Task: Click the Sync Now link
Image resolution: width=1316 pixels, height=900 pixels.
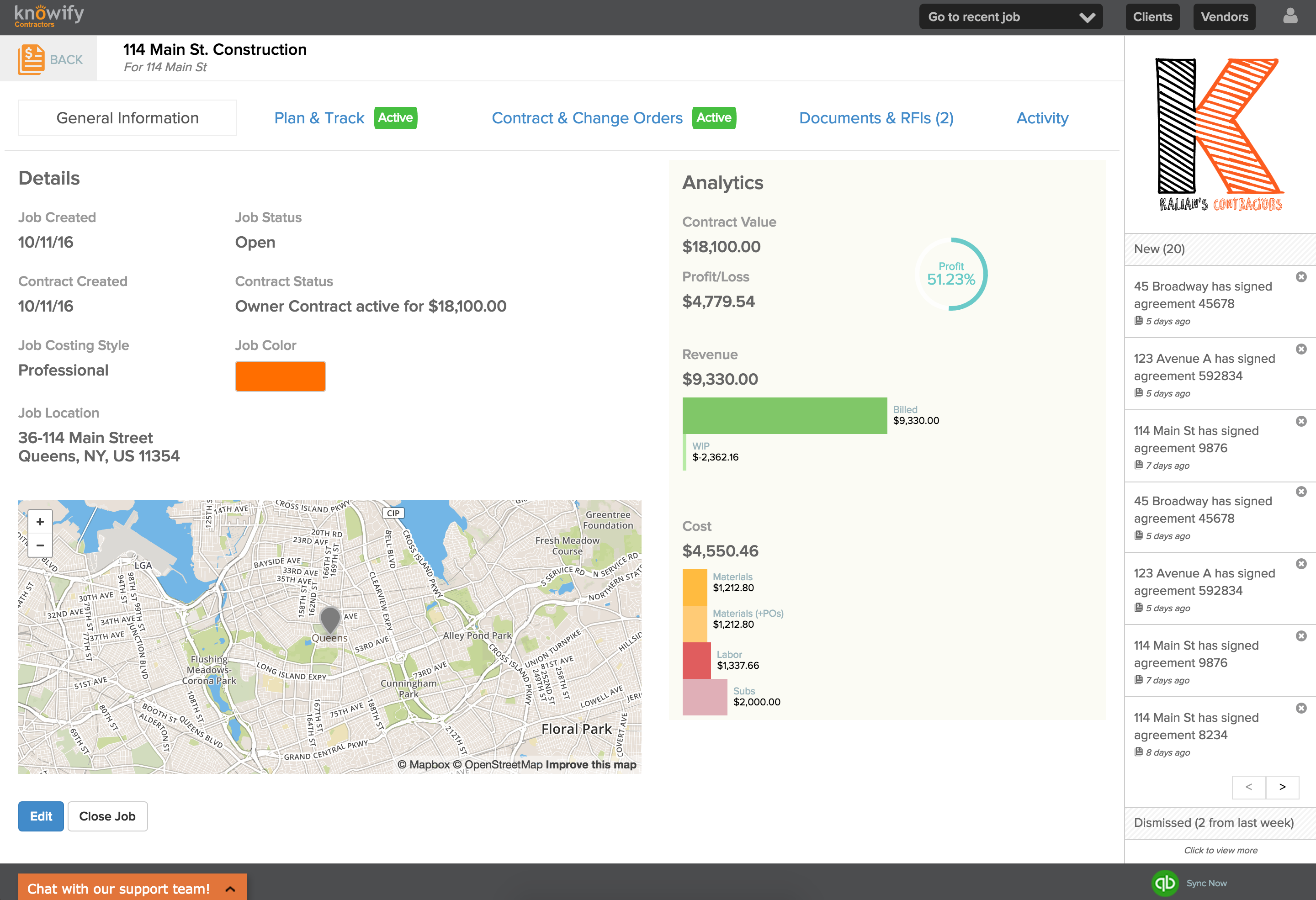Action: point(1206,883)
